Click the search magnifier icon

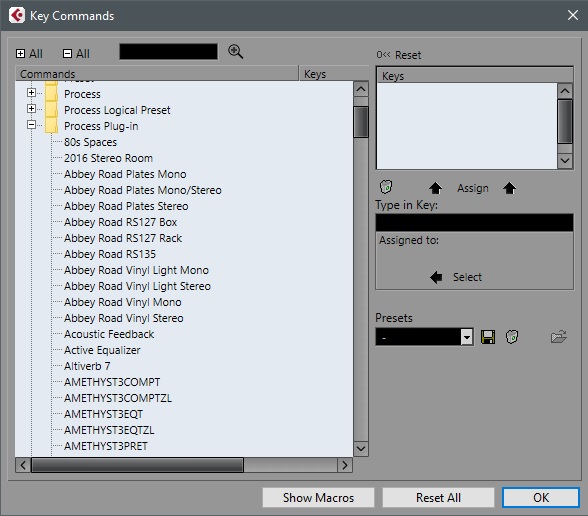coord(236,52)
